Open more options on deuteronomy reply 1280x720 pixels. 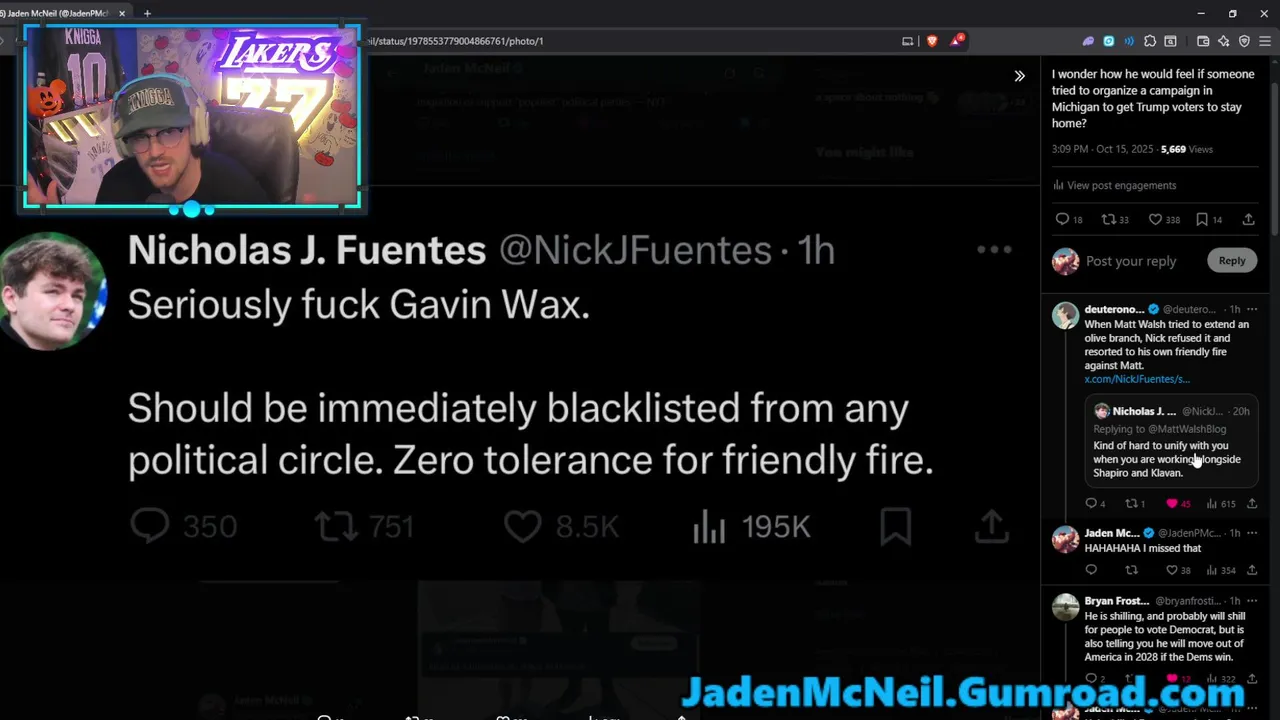(x=1251, y=309)
